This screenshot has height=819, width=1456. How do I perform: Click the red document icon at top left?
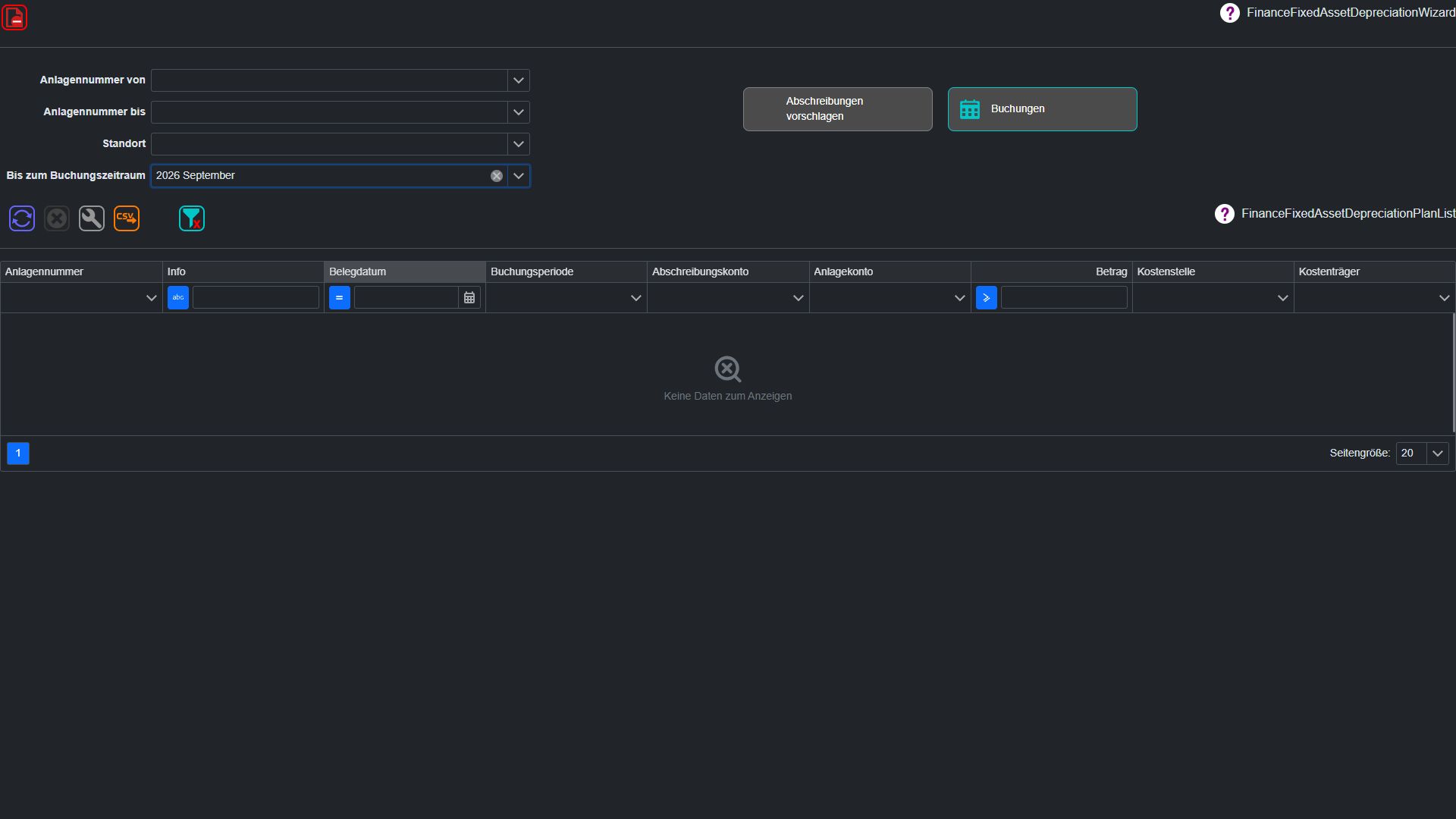(x=15, y=17)
